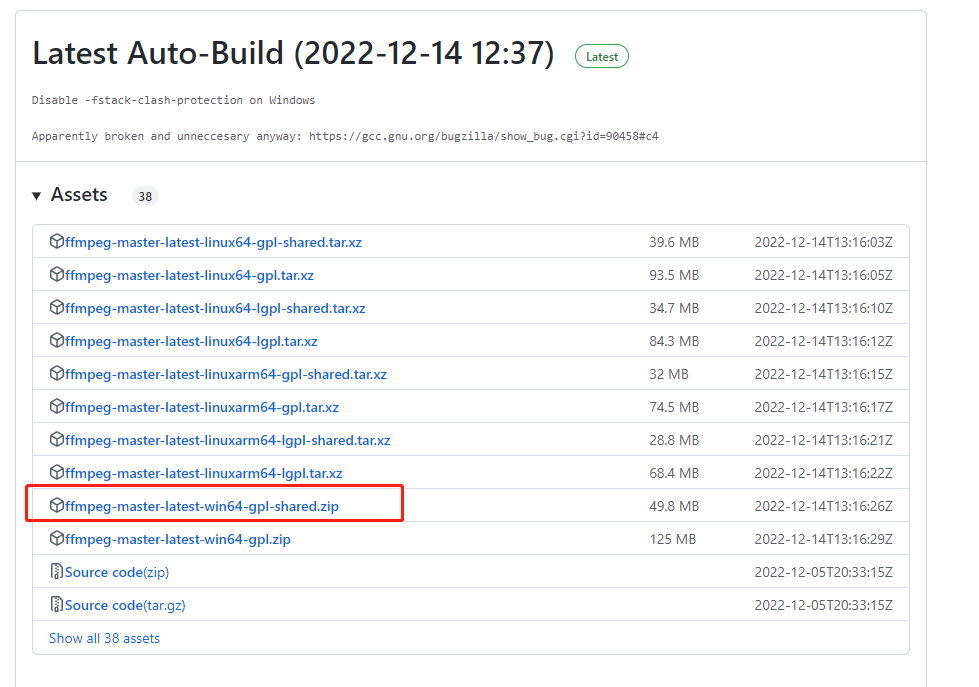Click timestamp 2022-12-14T13:16:26Z
The width and height of the screenshot is (979, 687).
pyautogui.click(x=824, y=507)
